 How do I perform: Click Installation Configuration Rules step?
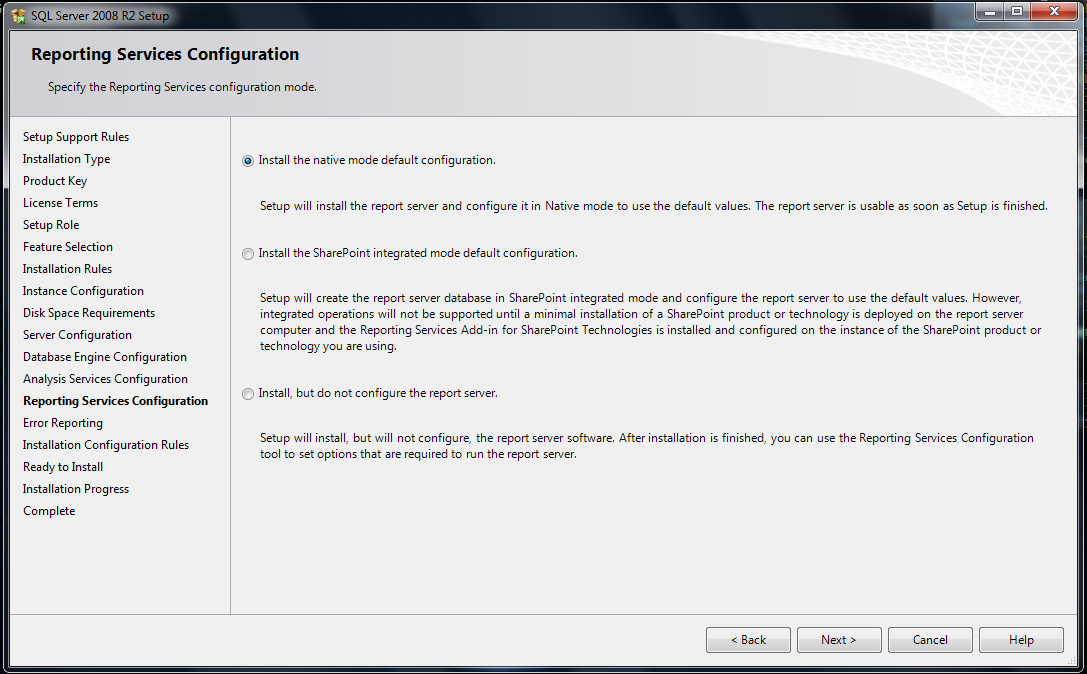(105, 445)
